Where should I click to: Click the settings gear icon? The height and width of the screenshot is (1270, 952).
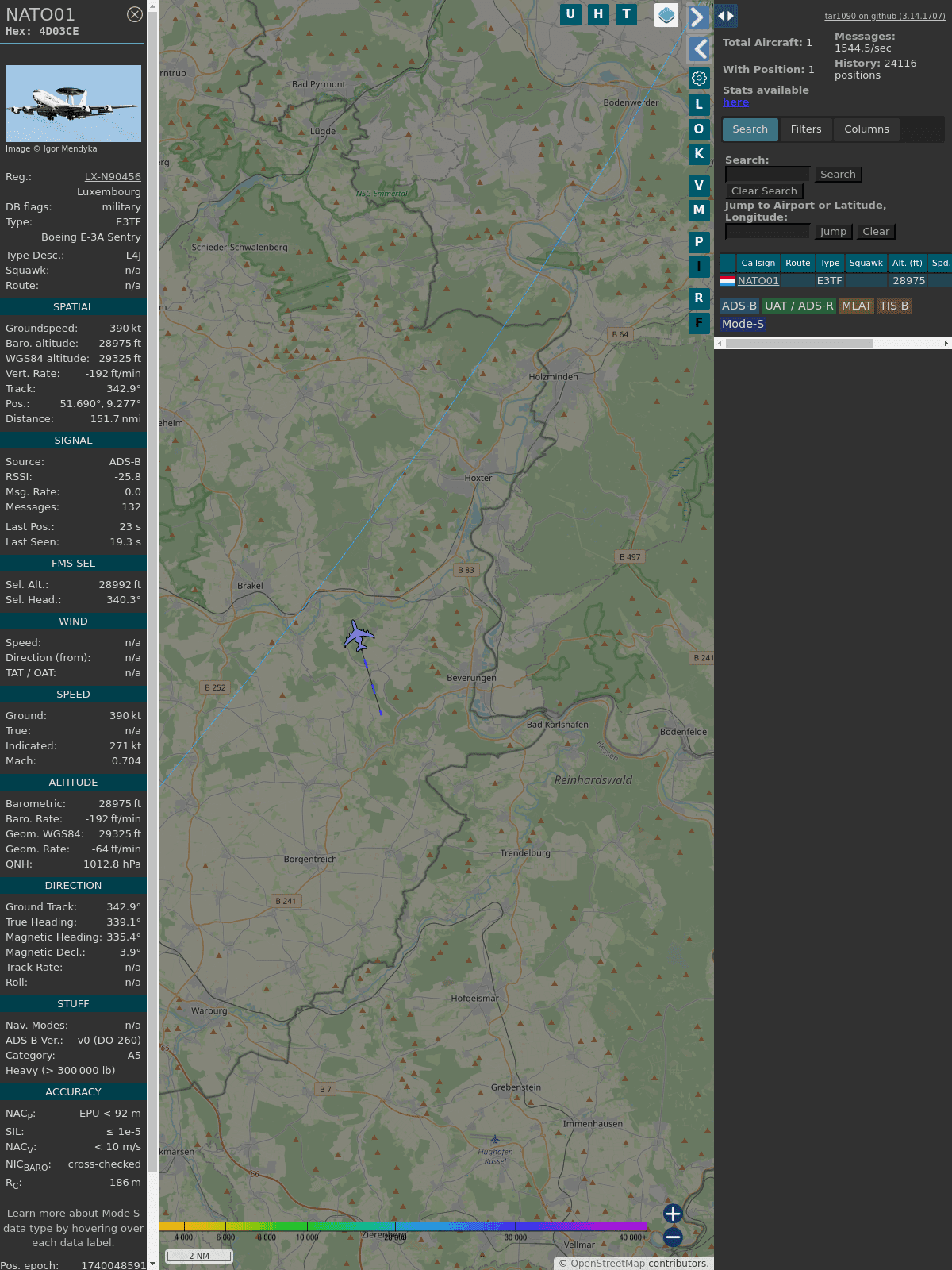point(699,78)
